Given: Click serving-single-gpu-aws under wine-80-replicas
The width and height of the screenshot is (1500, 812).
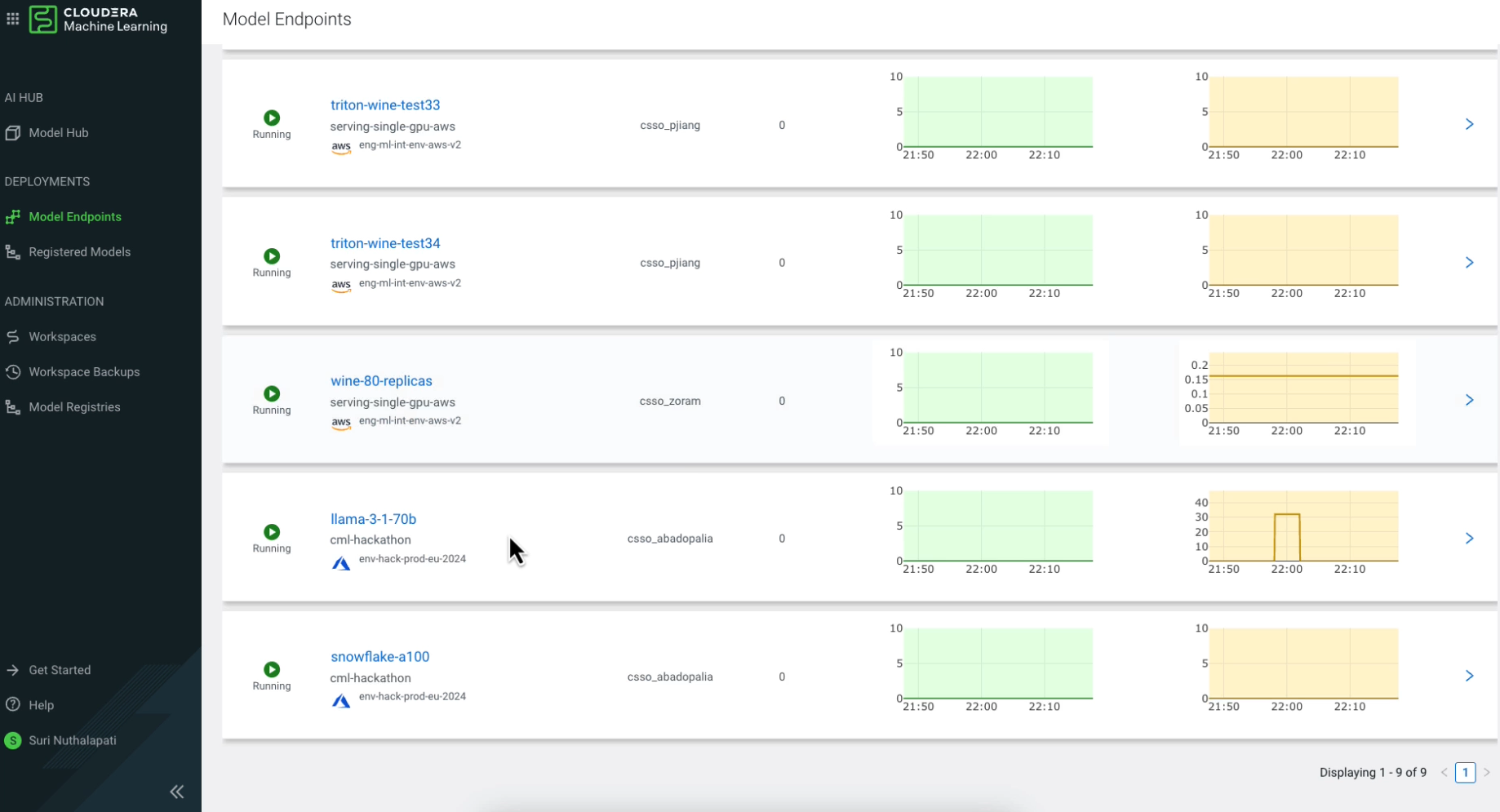Looking at the screenshot, I should [393, 402].
